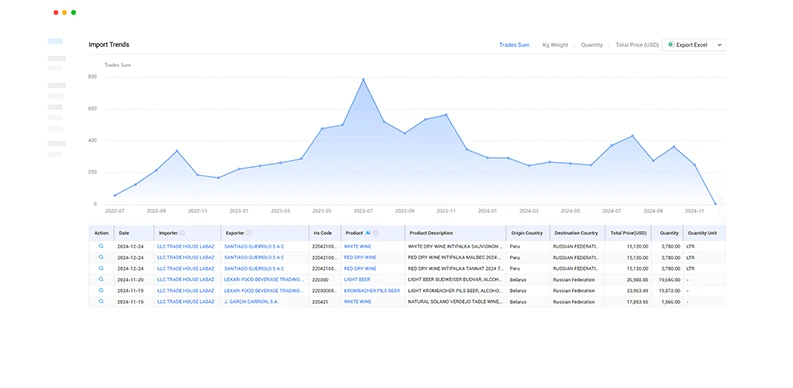Viewport: 793px width, 388px height.
Task: Switch chart to Trades Sum tab
Action: [x=514, y=45]
